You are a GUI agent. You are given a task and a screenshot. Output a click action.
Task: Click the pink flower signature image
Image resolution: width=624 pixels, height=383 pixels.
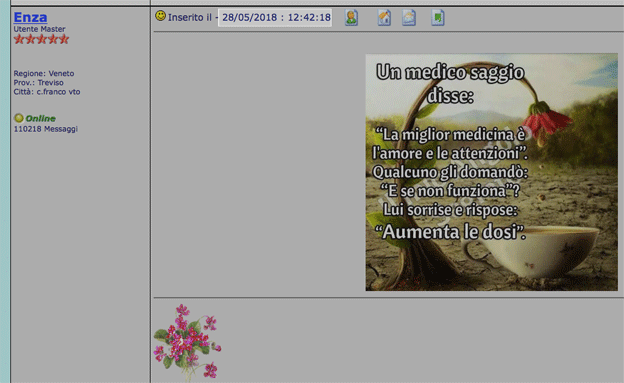(x=187, y=342)
